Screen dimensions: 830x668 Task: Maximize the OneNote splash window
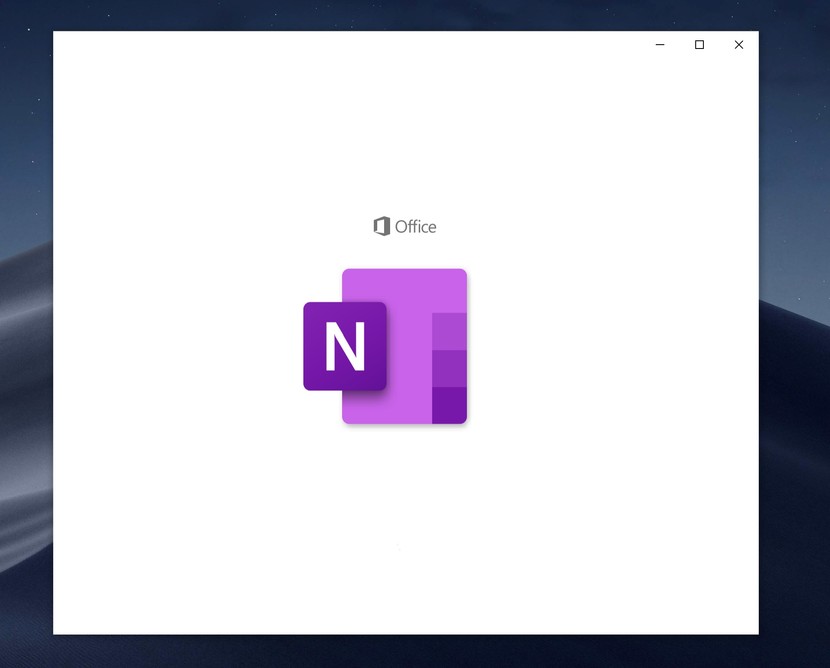[698, 45]
